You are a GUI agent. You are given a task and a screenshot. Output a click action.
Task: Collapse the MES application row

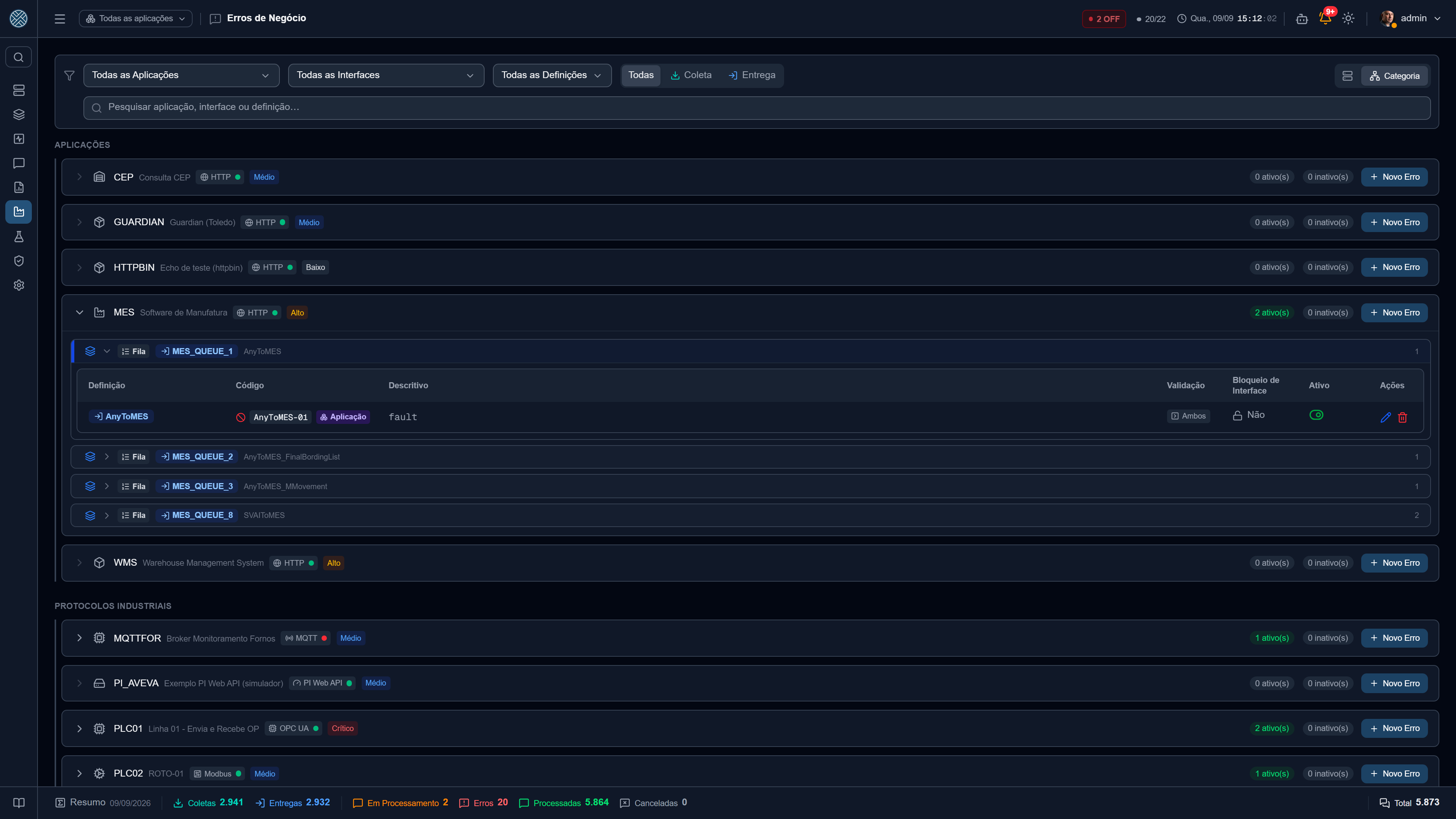[x=80, y=312]
